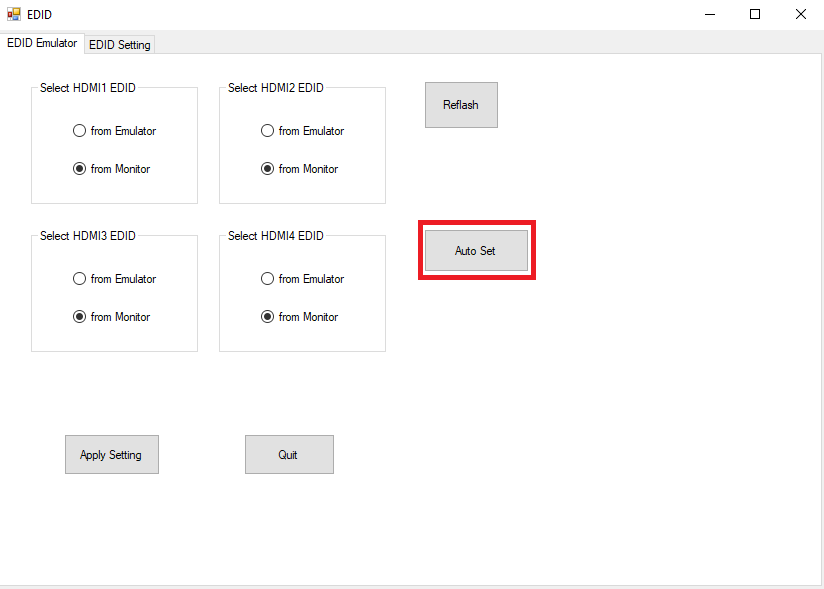
Task: Set HDMI3 EDID to from Emulator
Action: click(115, 279)
